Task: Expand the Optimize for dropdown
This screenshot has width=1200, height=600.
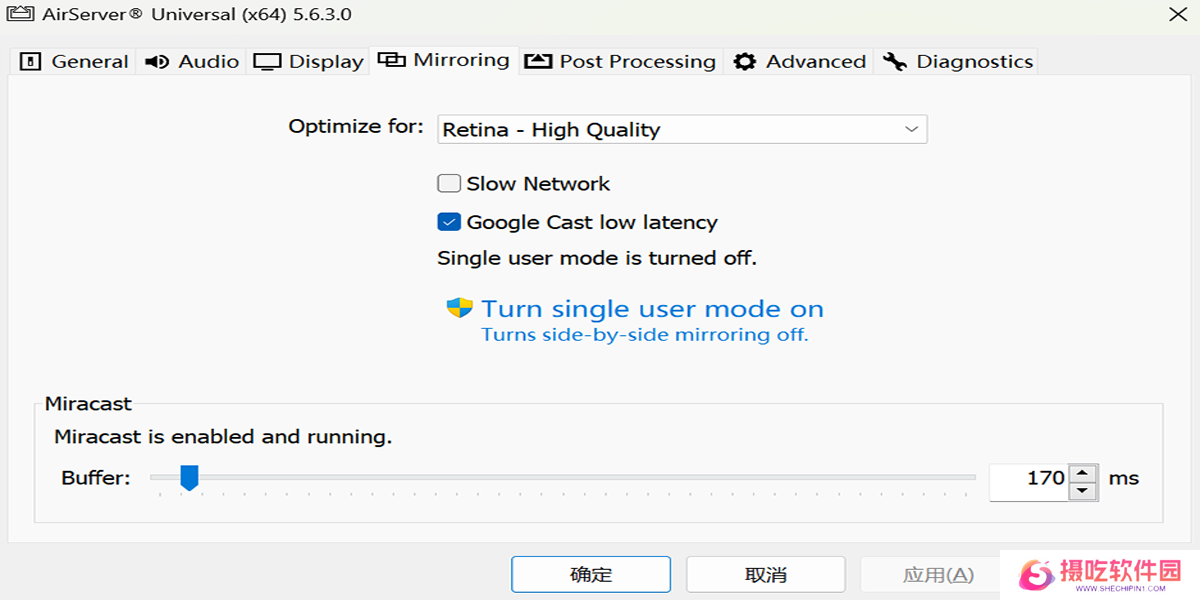Action: click(x=682, y=129)
